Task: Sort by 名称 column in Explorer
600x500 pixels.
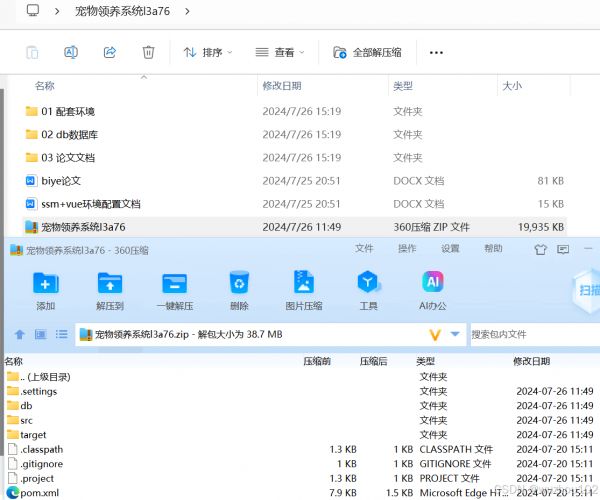Action: click(45, 86)
